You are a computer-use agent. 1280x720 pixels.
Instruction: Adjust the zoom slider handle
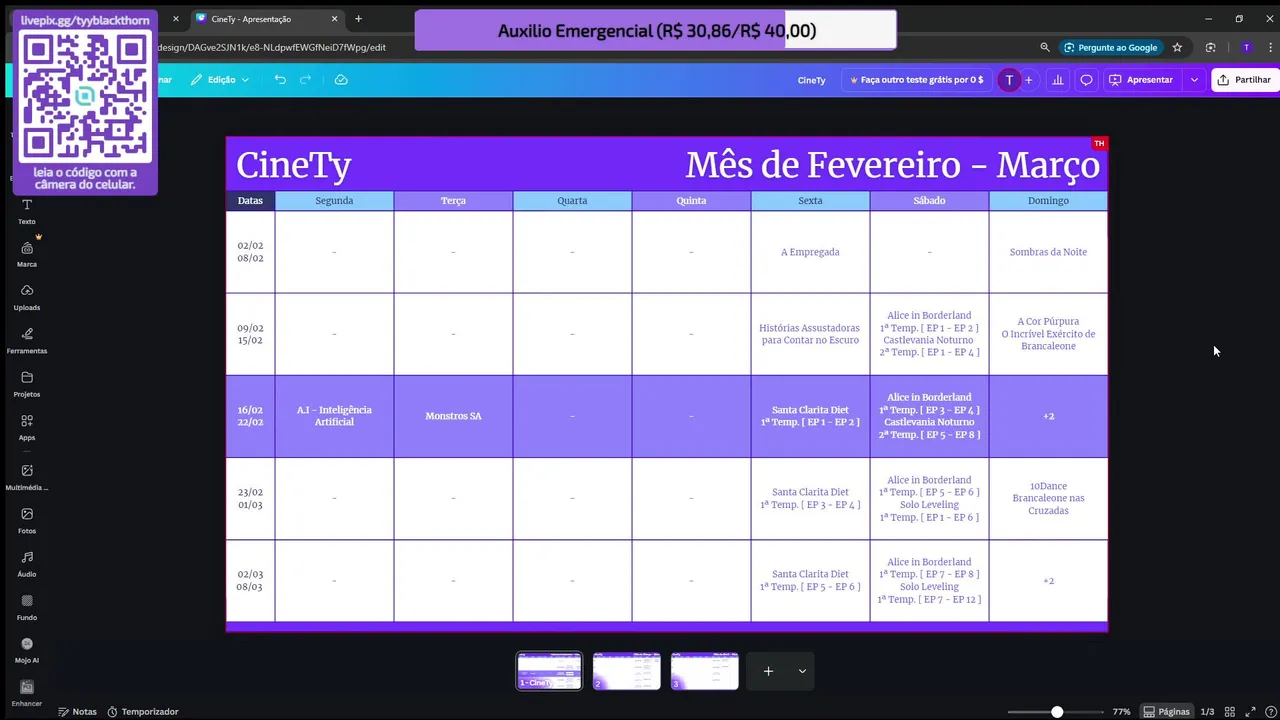(1057, 712)
